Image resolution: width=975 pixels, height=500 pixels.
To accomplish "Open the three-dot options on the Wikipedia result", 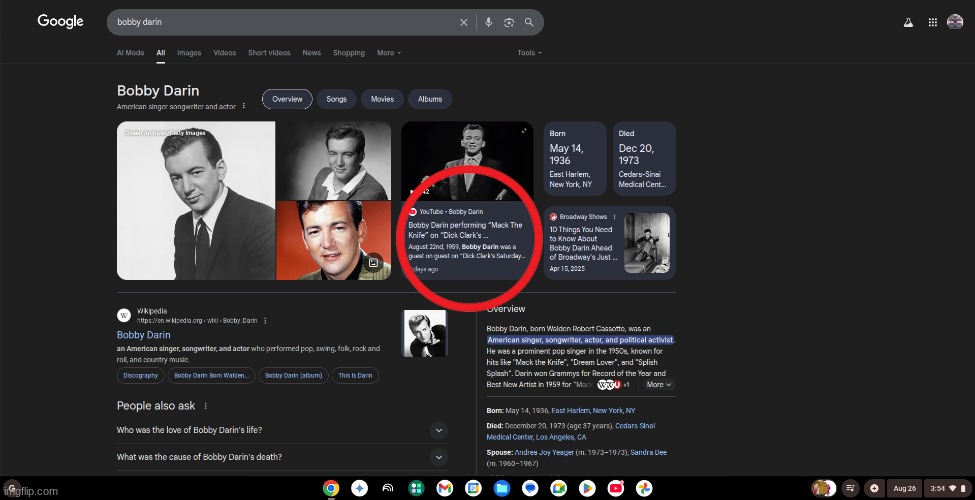I will pyautogui.click(x=266, y=321).
